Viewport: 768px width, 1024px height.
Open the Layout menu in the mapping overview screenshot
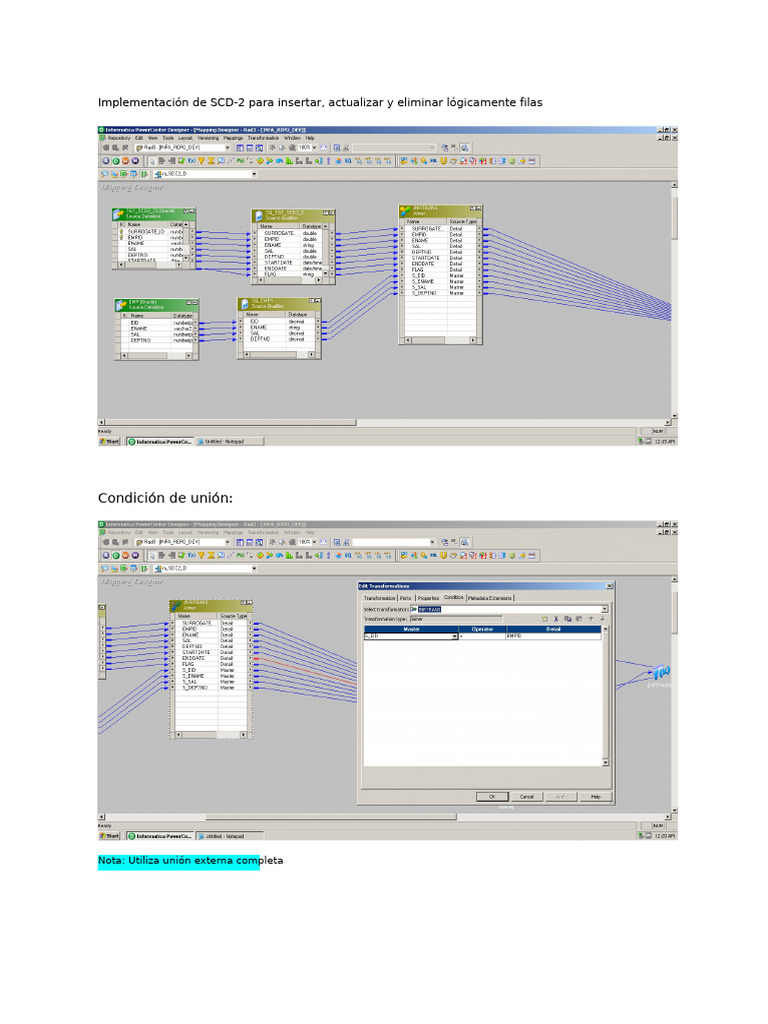[x=185, y=138]
